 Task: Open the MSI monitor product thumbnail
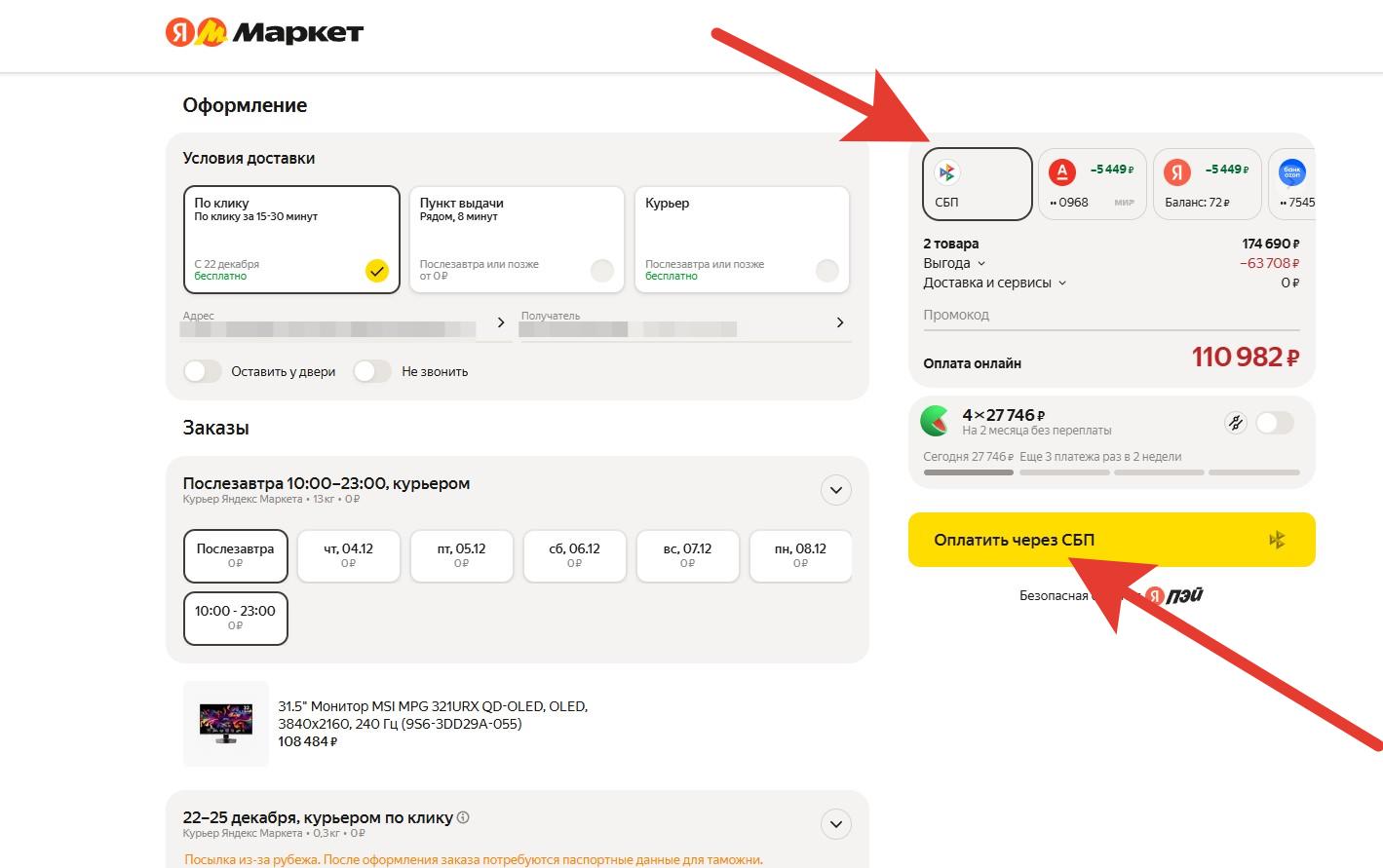click(226, 724)
